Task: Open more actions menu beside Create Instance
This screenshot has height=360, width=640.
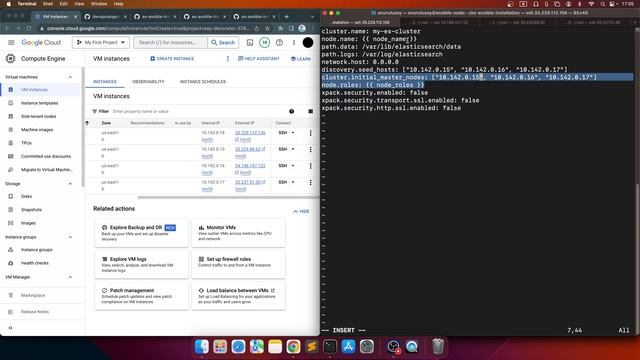Action: (228, 59)
